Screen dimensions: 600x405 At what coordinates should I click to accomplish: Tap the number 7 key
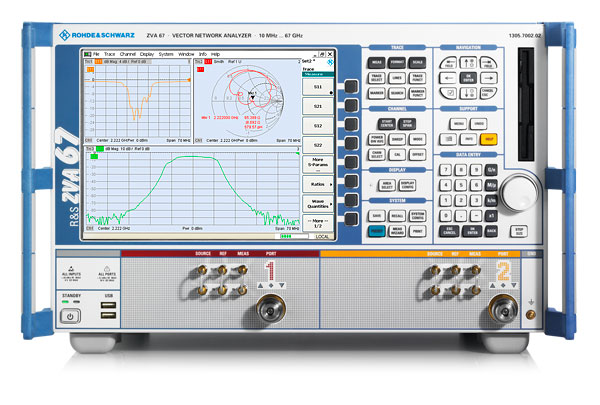point(445,170)
